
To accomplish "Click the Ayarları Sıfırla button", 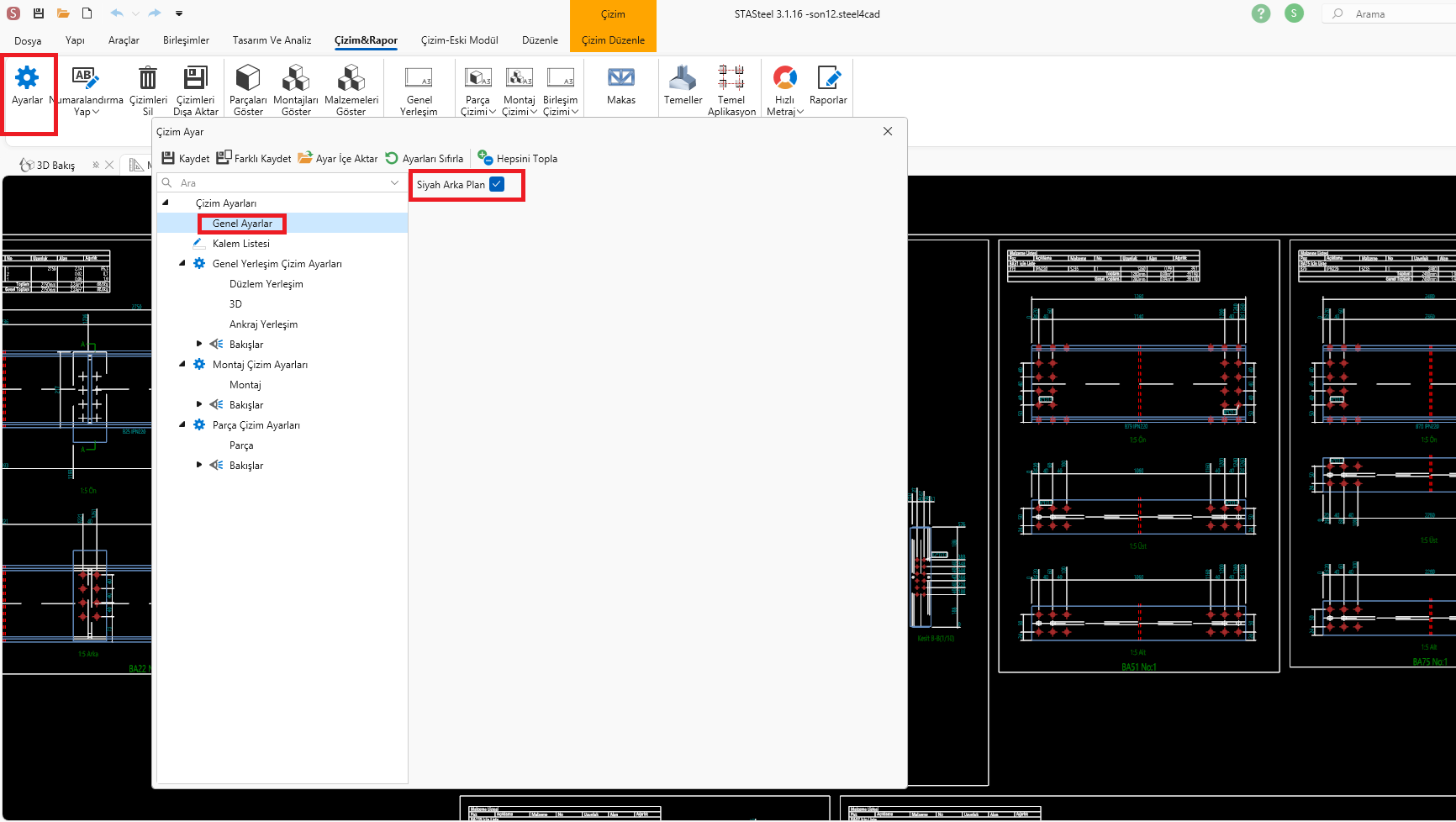I will tap(425, 159).
